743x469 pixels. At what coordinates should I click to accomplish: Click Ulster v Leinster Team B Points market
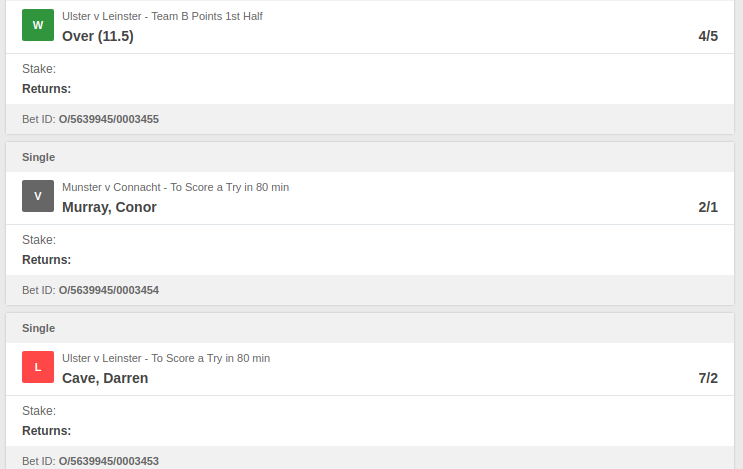click(x=162, y=16)
